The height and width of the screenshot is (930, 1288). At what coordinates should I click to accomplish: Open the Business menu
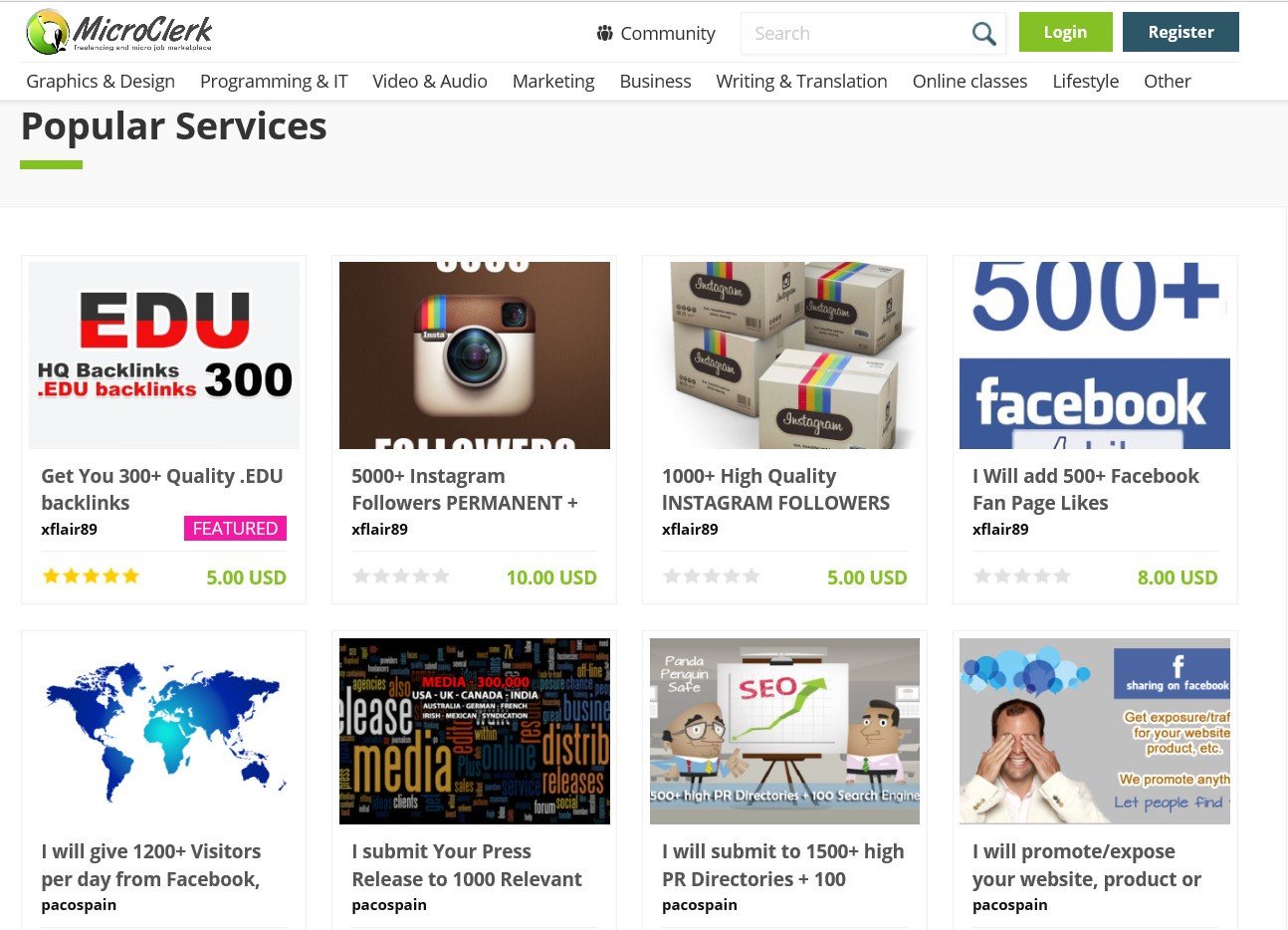coord(655,81)
